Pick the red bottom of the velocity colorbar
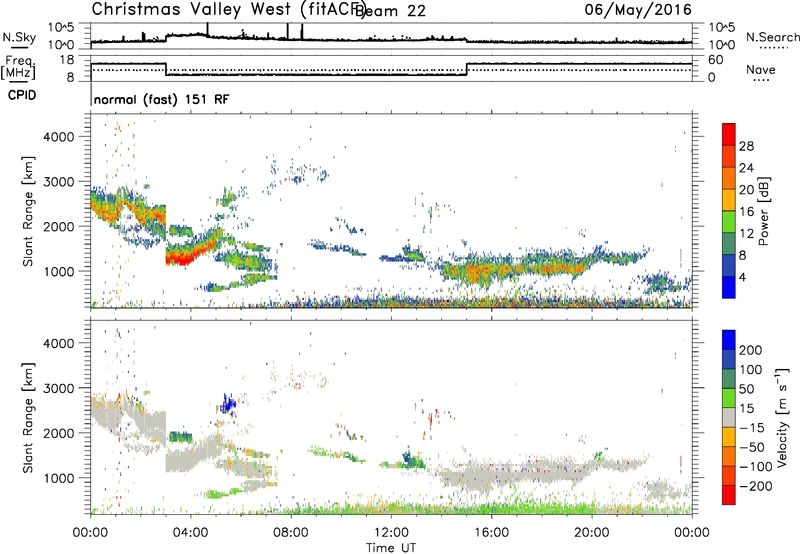The width and height of the screenshot is (800, 554). (x=729, y=495)
